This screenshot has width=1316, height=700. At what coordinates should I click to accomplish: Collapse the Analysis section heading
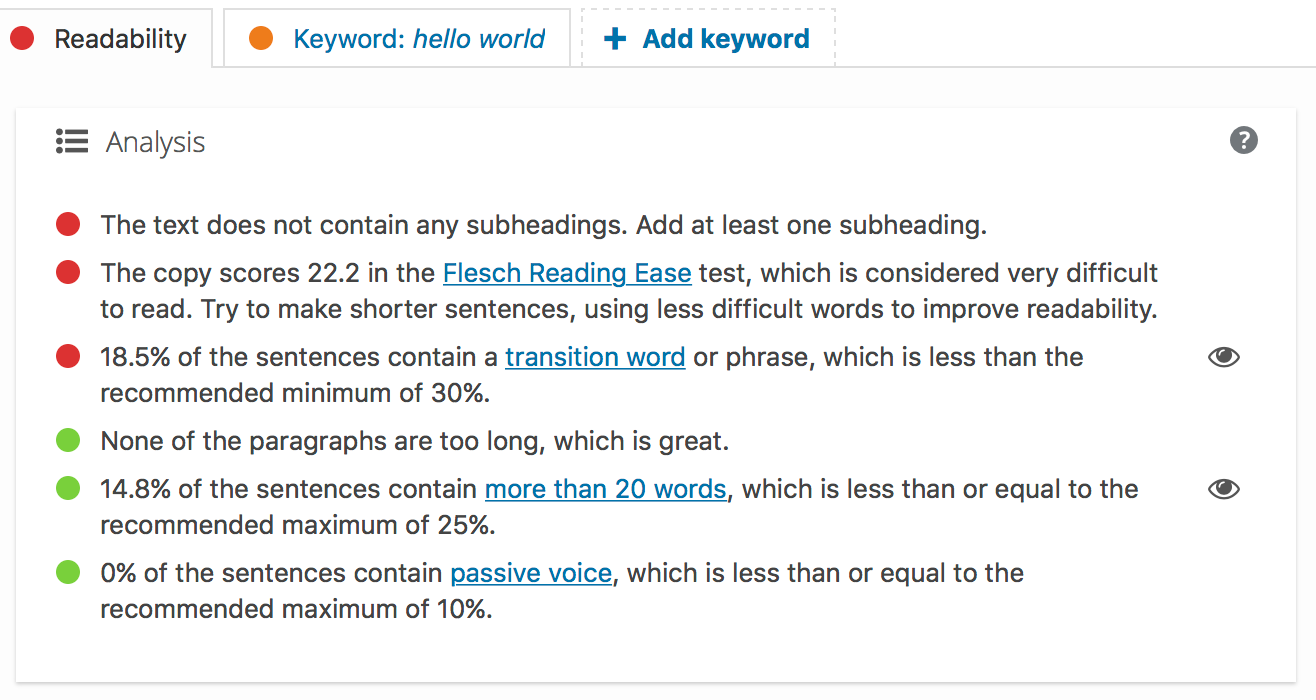[155, 142]
